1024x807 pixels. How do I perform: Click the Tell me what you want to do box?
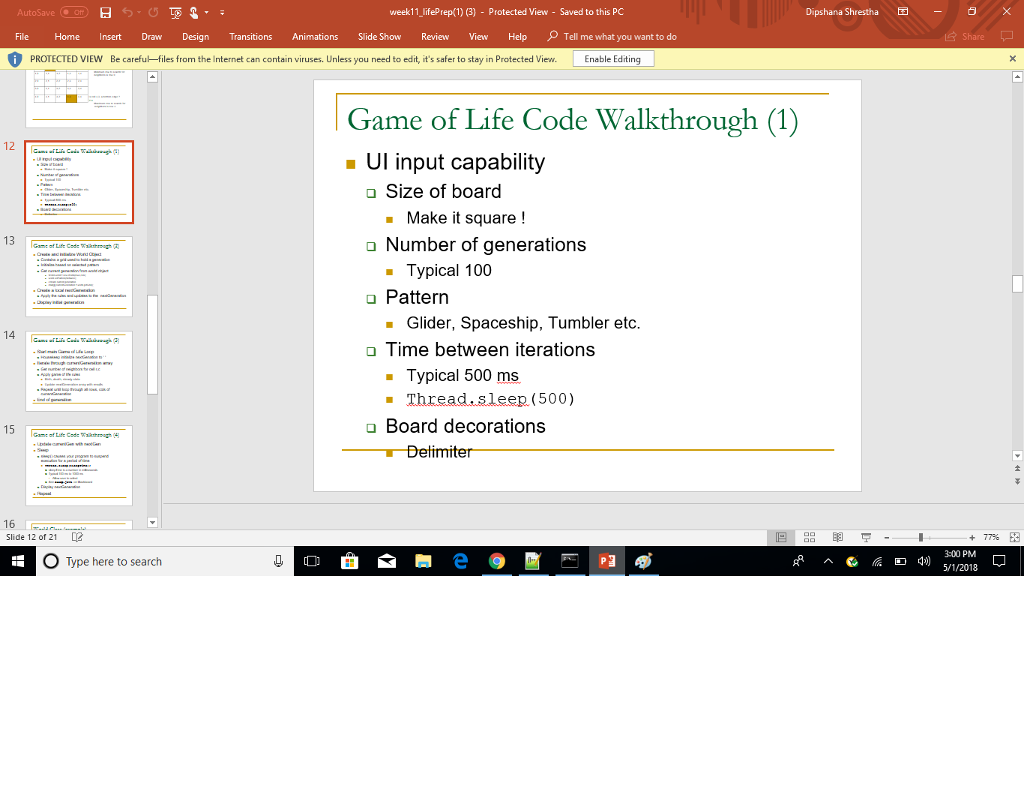tap(612, 37)
